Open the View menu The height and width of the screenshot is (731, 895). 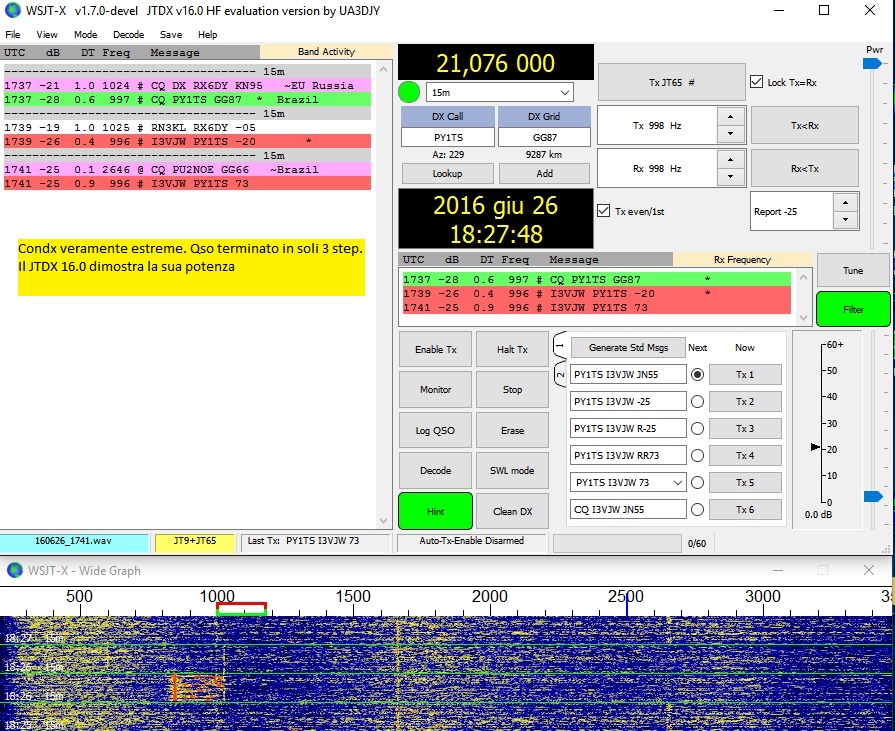47,35
